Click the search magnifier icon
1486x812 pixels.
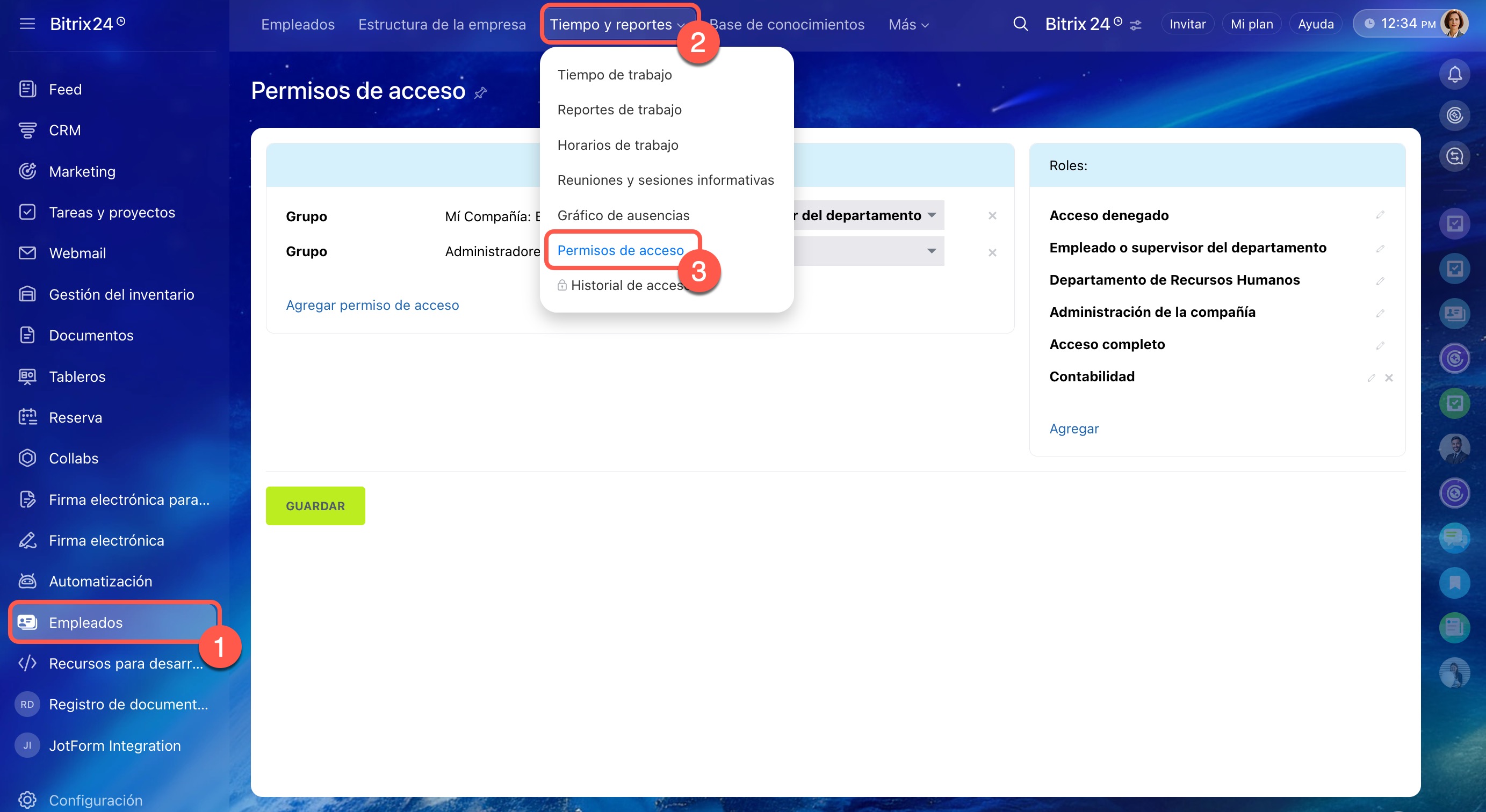pos(1020,24)
